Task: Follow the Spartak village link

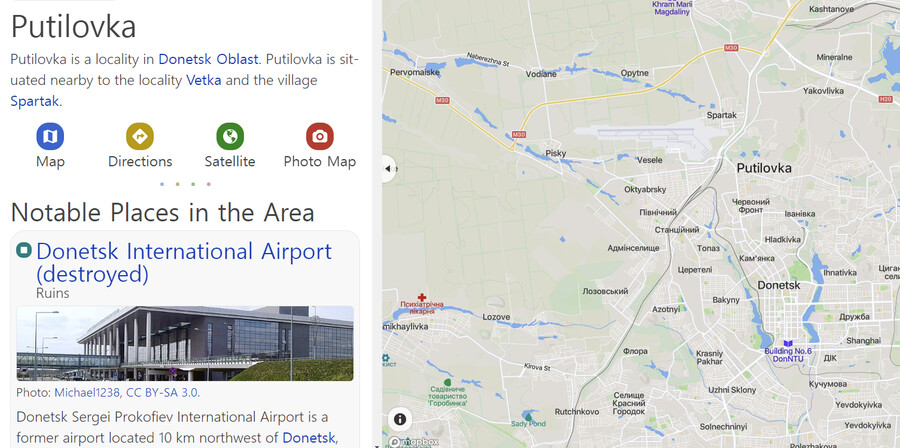Action: (34, 102)
